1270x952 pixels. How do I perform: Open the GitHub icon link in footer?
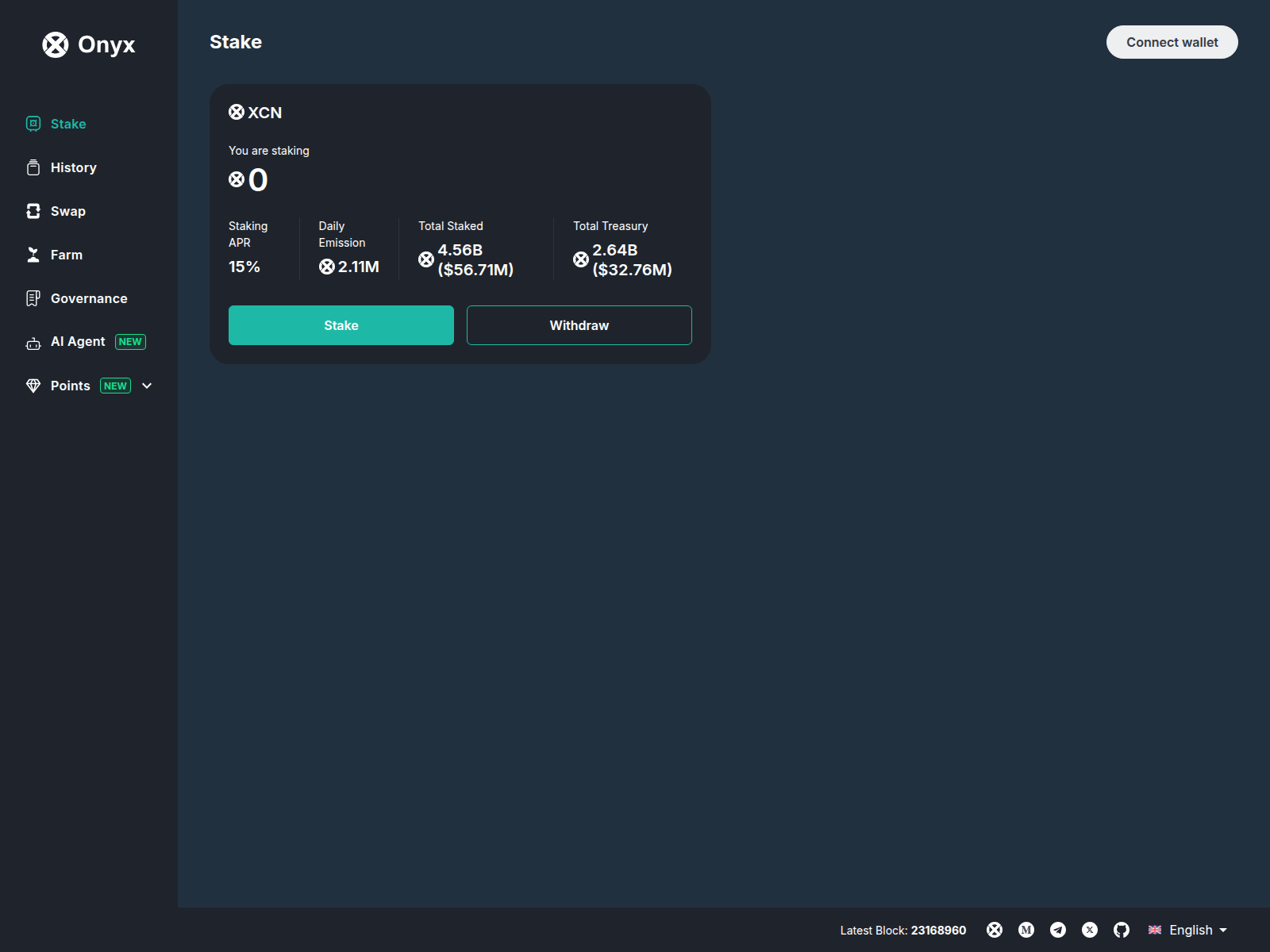pyautogui.click(x=1122, y=930)
